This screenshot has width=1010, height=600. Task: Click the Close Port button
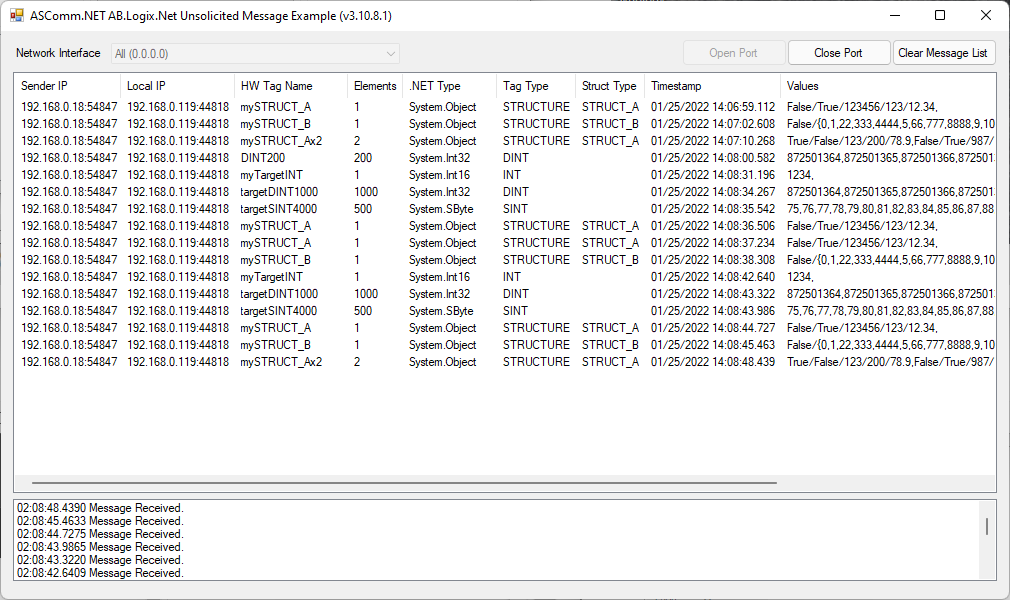(x=838, y=53)
